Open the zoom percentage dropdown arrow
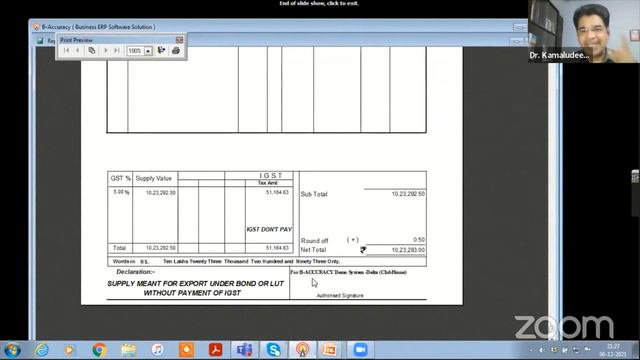Image resolution: width=640 pixels, height=360 pixels. tap(148, 51)
